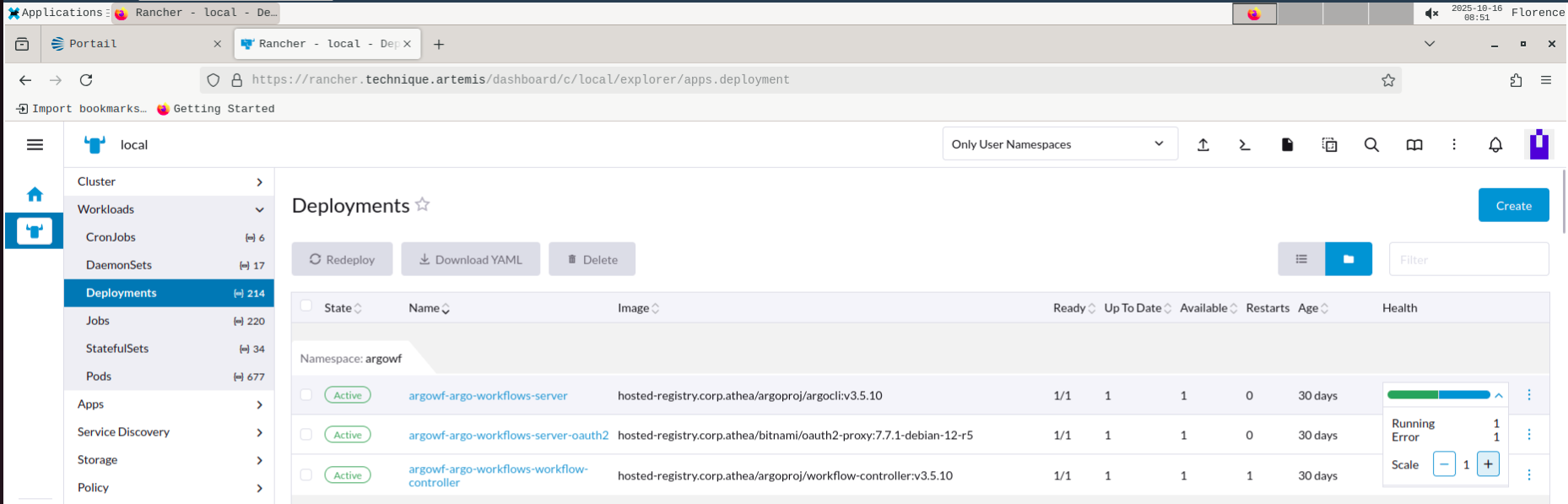Go to the Rancher home icon

pos(35,195)
